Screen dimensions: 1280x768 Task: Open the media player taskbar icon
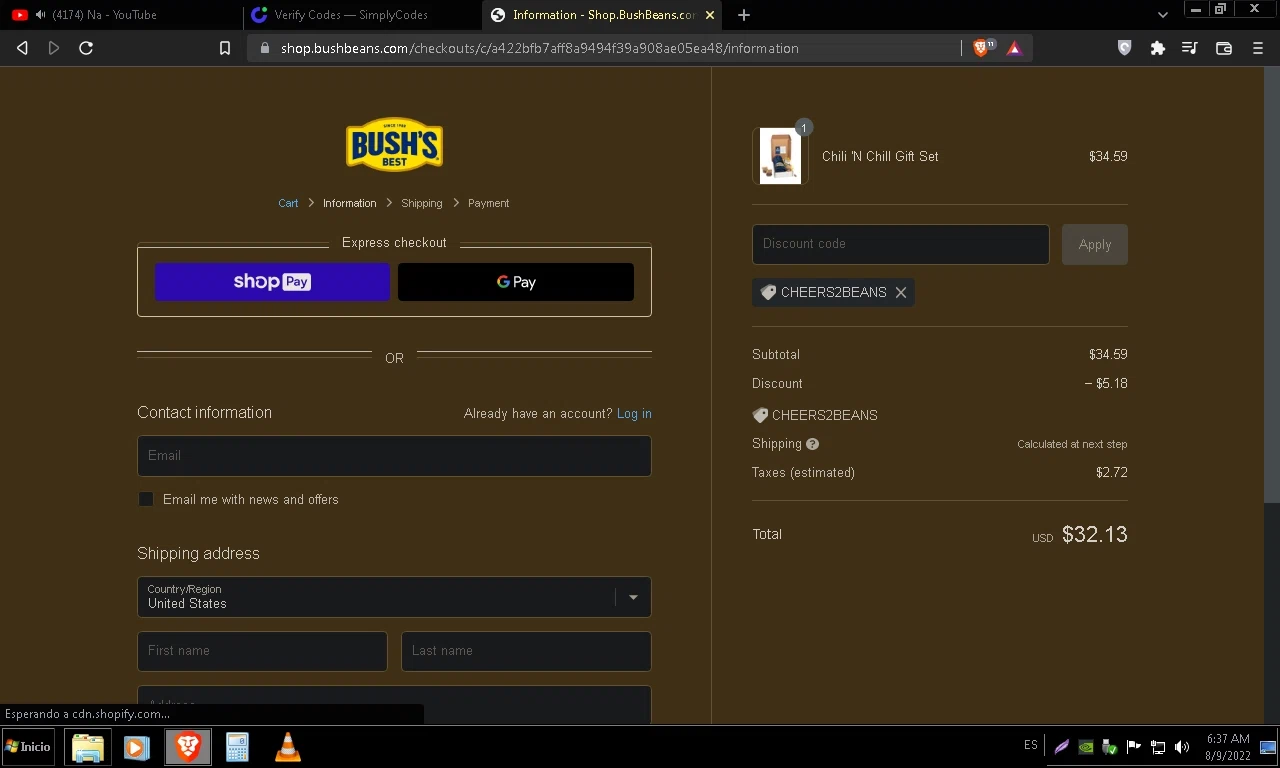[137, 747]
